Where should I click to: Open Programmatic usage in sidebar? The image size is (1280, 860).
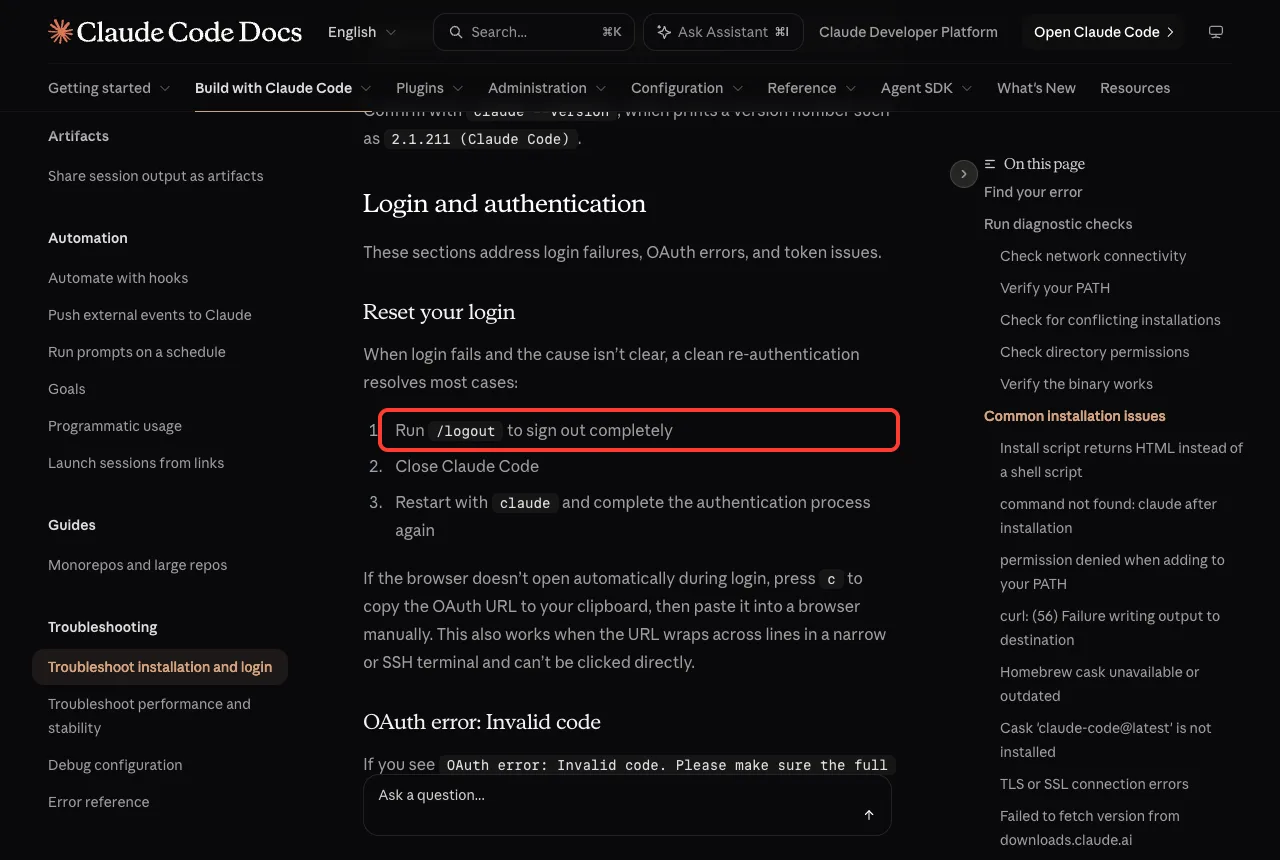(115, 426)
